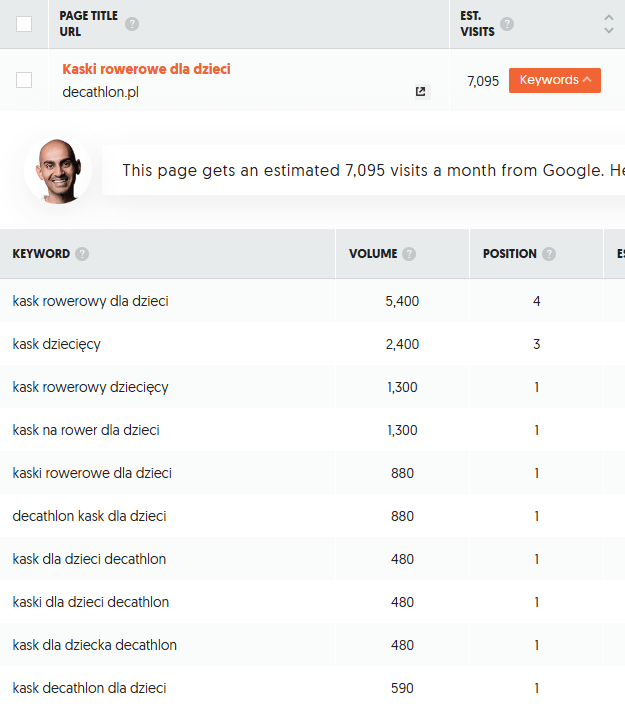Screen dimensions: 625x708
Task: Click the 7,095 estimated visits value
Action: click(x=483, y=81)
